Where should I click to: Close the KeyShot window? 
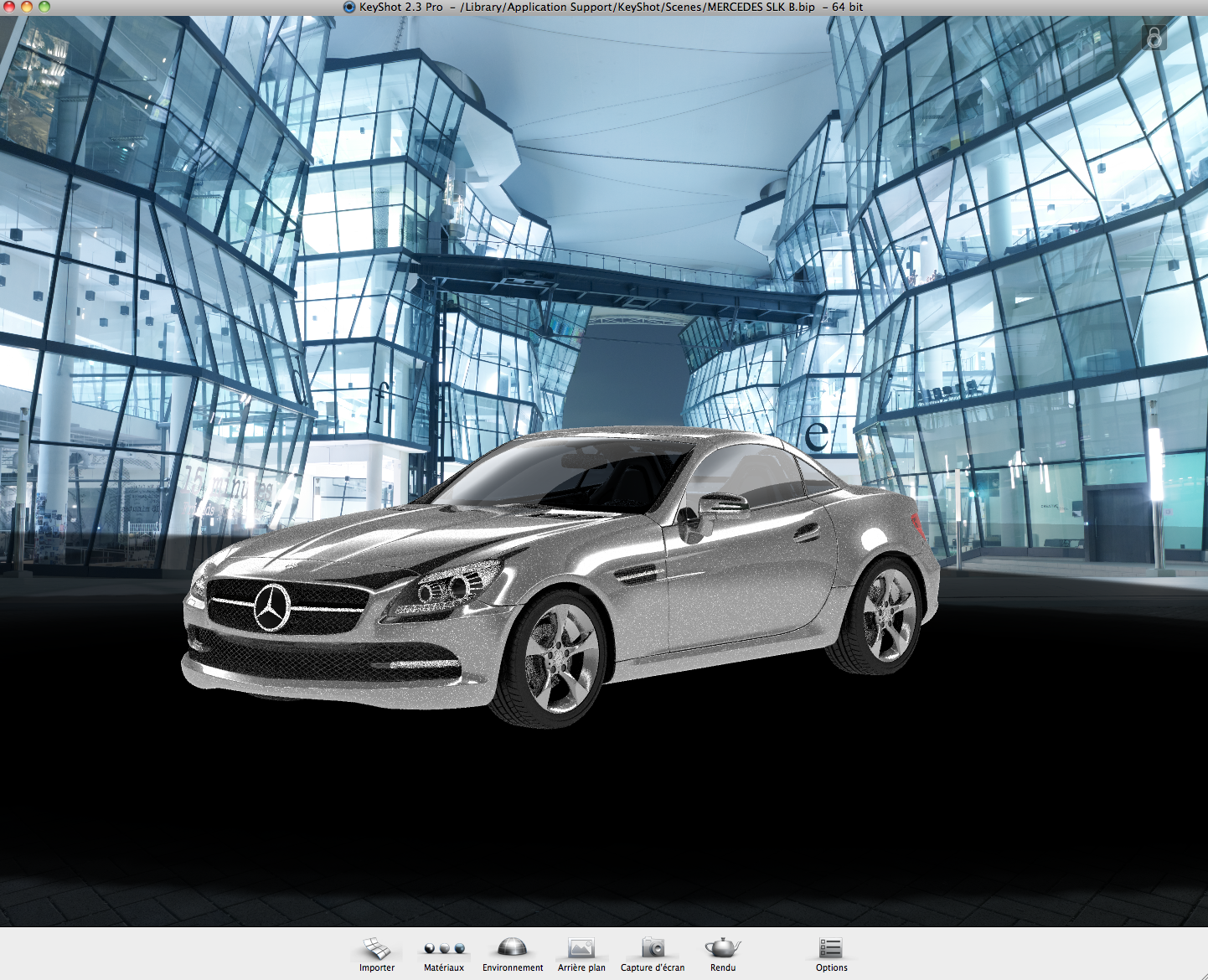[8, 7]
